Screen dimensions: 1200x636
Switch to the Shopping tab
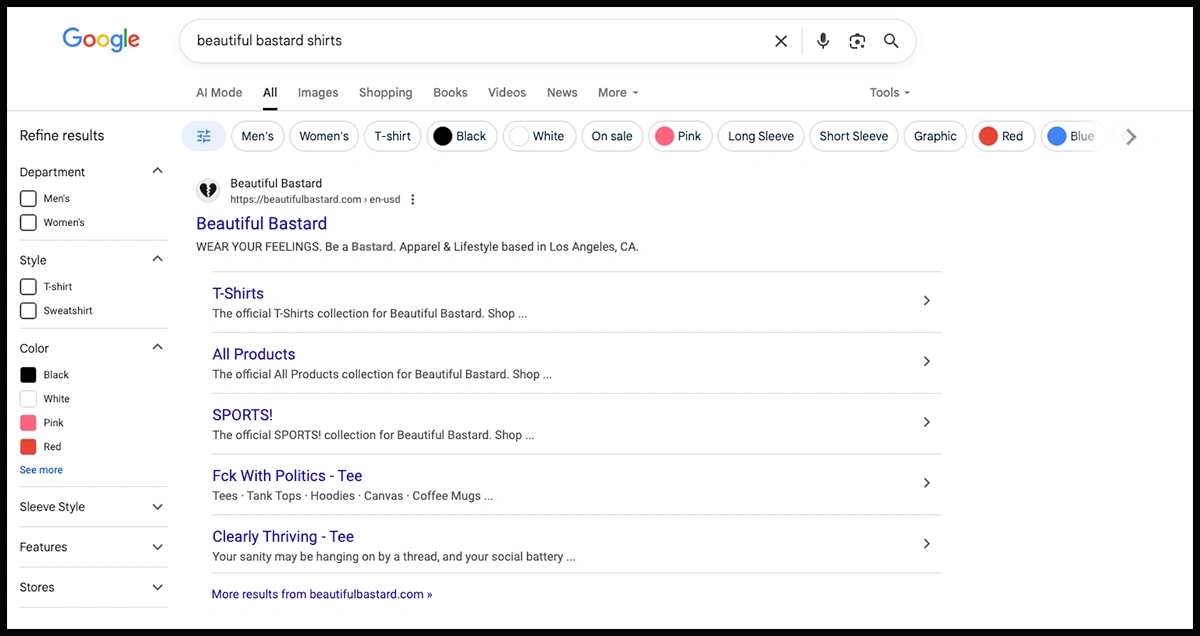pos(385,92)
